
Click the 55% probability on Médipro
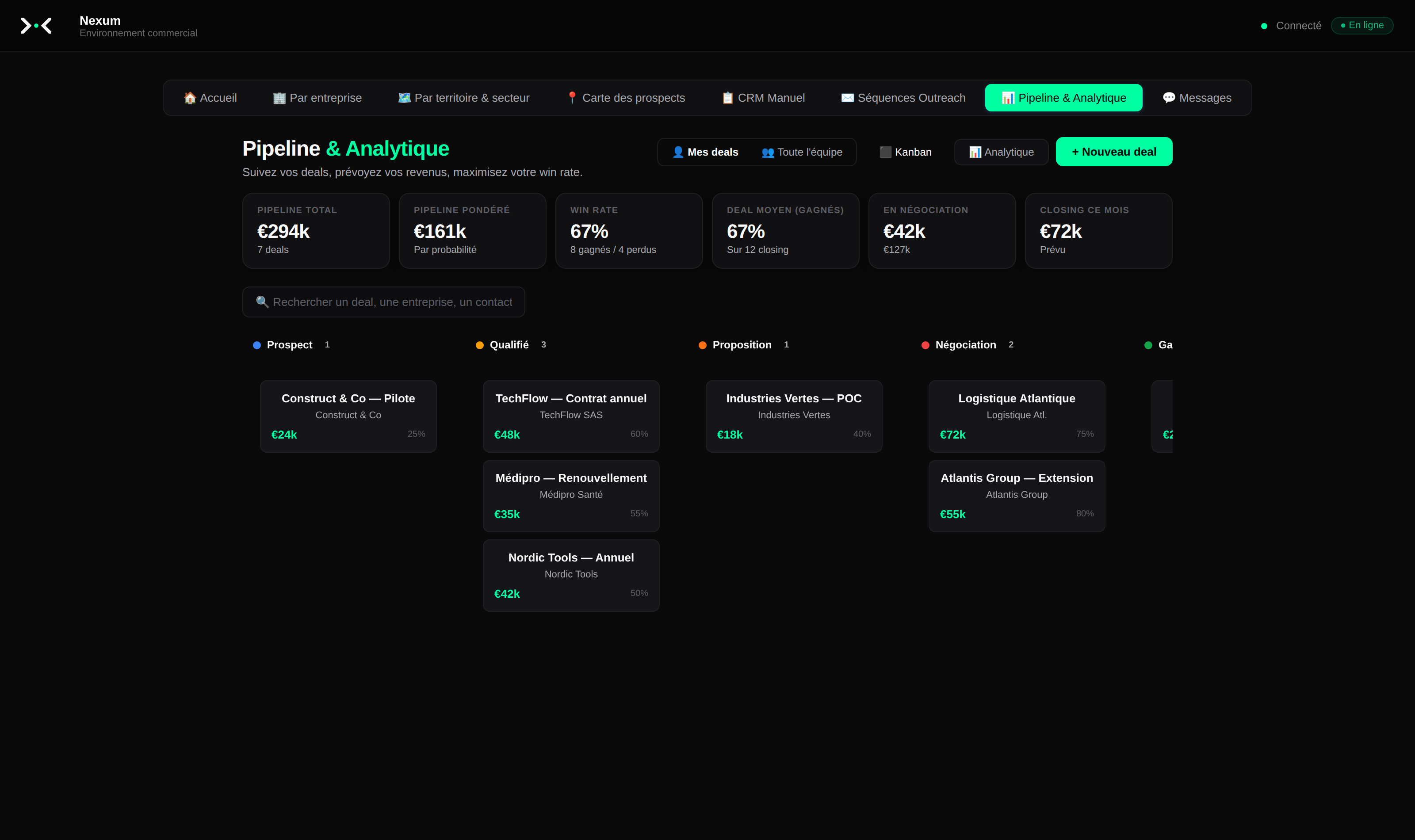(x=639, y=513)
